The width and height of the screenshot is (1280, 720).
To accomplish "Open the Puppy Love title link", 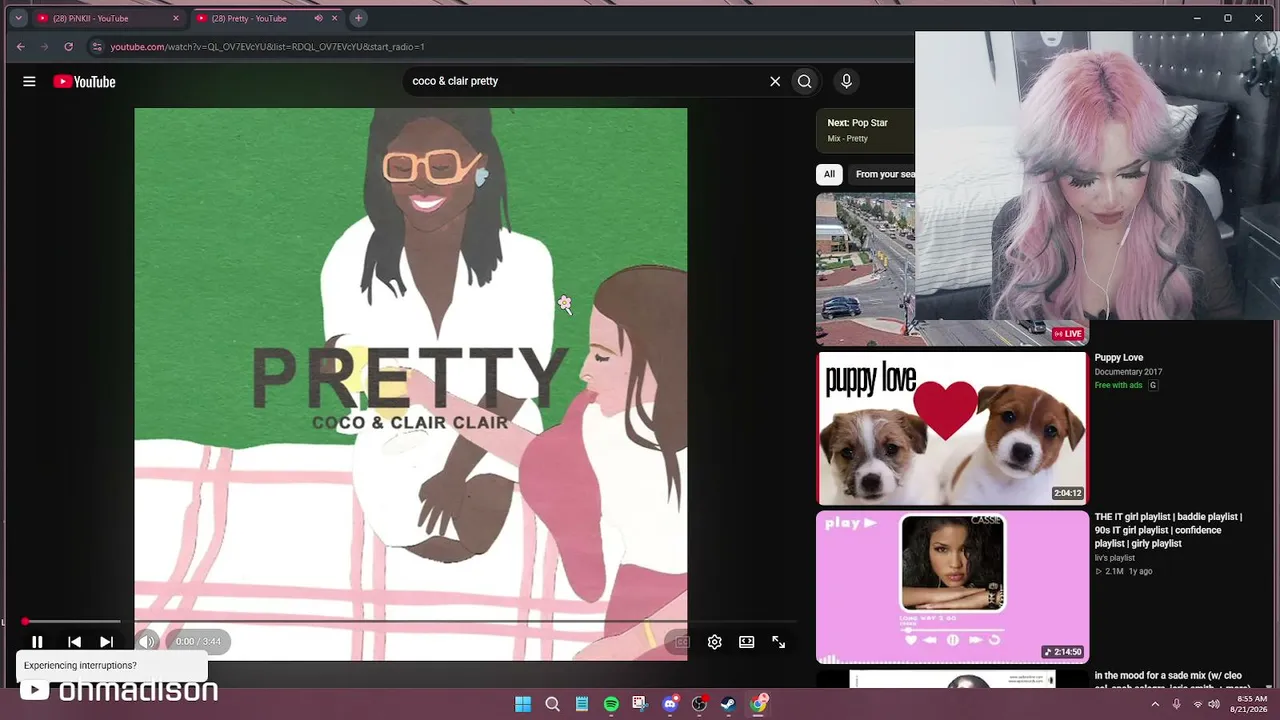I will click(x=1119, y=358).
